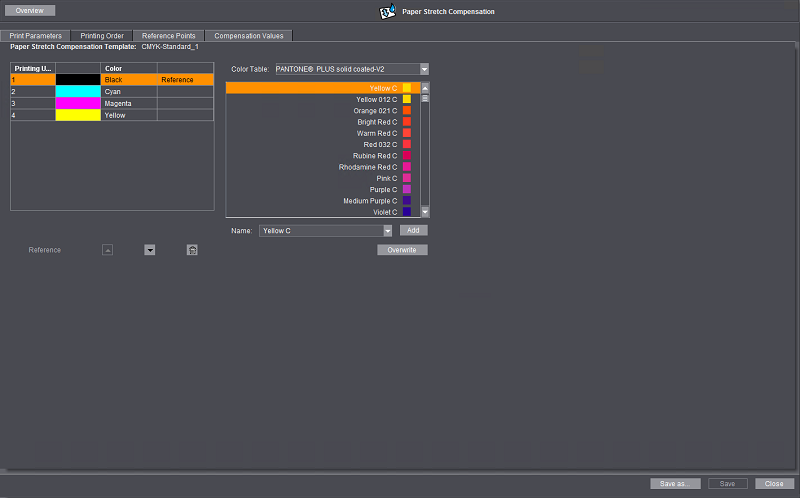Return to Overview
800x498 pixels.
tap(29, 11)
